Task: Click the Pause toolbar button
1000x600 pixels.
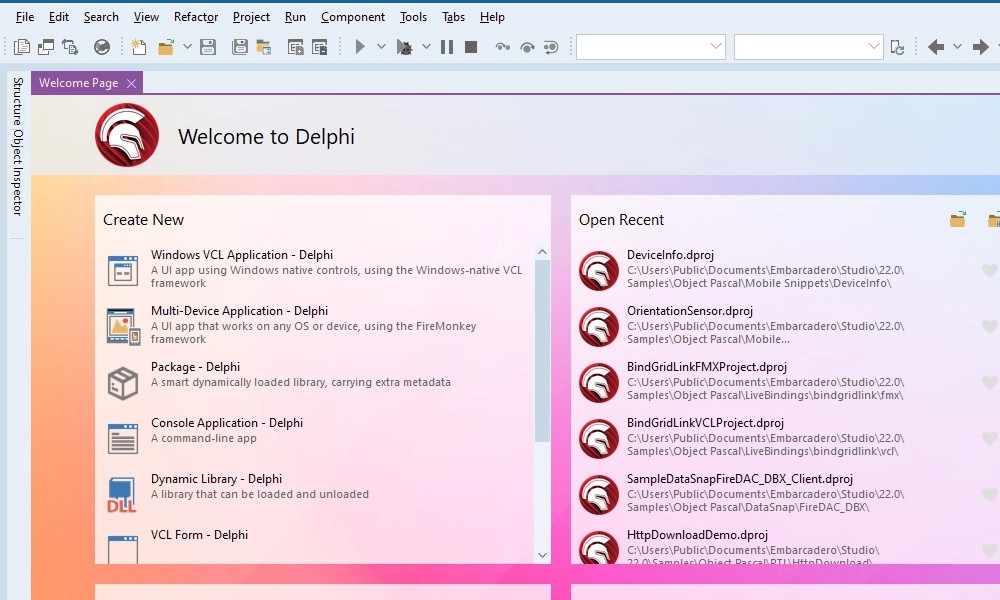Action: pos(447,47)
